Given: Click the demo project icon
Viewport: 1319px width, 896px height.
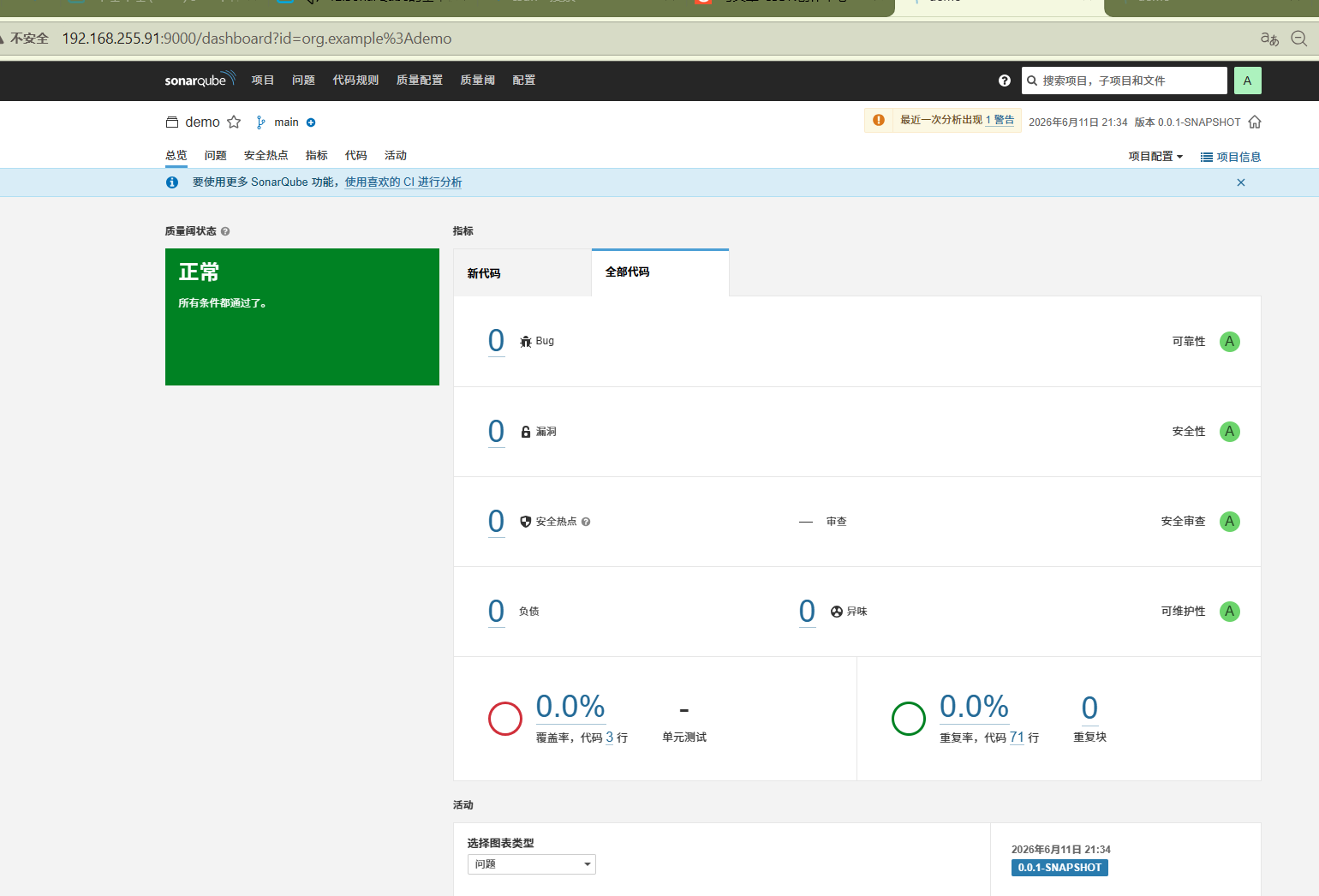Looking at the screenshot, I should pyautogui.click(x=172, y=122).
